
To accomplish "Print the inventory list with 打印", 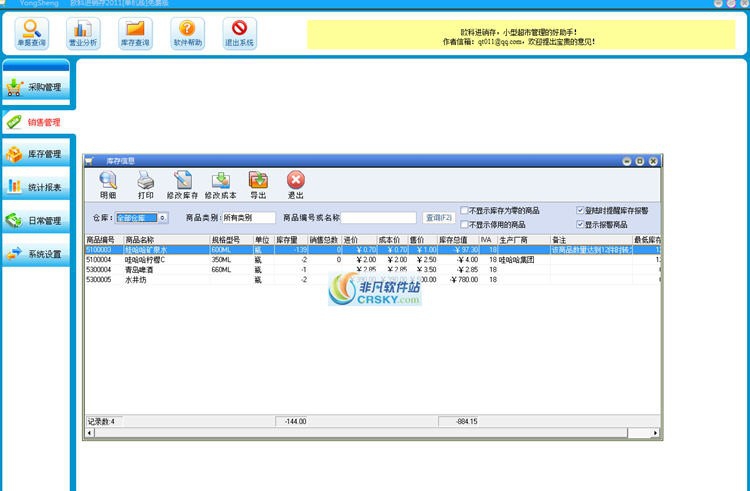I will click(x=146, y=184).
